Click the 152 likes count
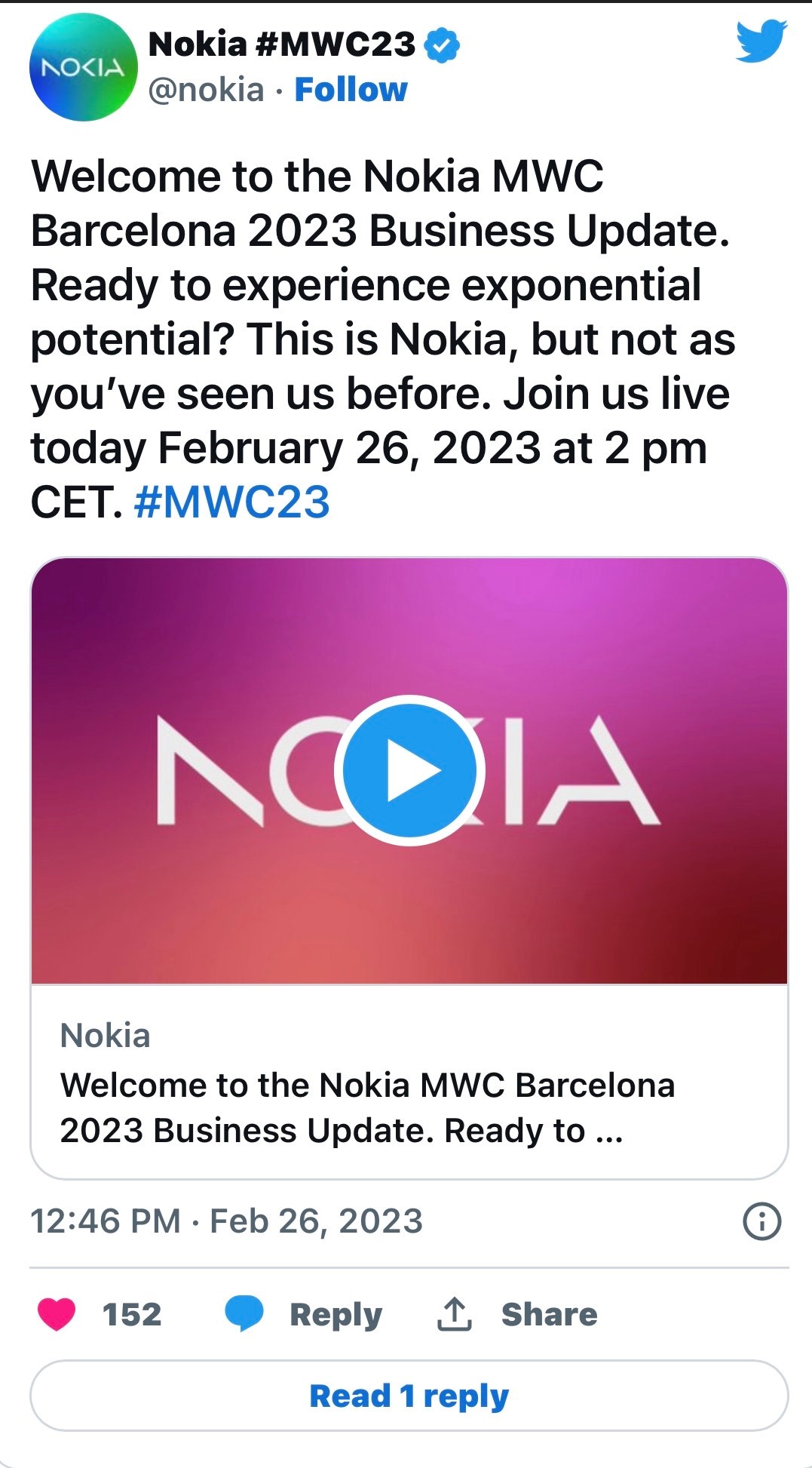 132,1314
